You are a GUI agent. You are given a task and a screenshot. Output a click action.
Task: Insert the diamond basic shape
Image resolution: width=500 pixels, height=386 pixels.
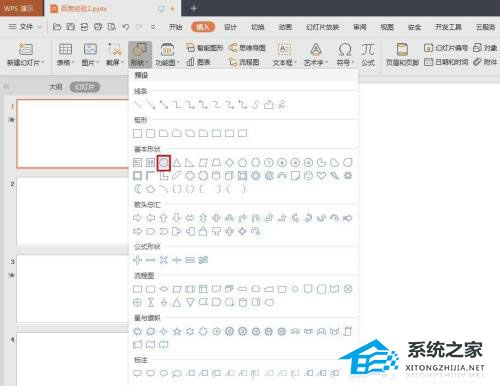[x=229, y=163]
